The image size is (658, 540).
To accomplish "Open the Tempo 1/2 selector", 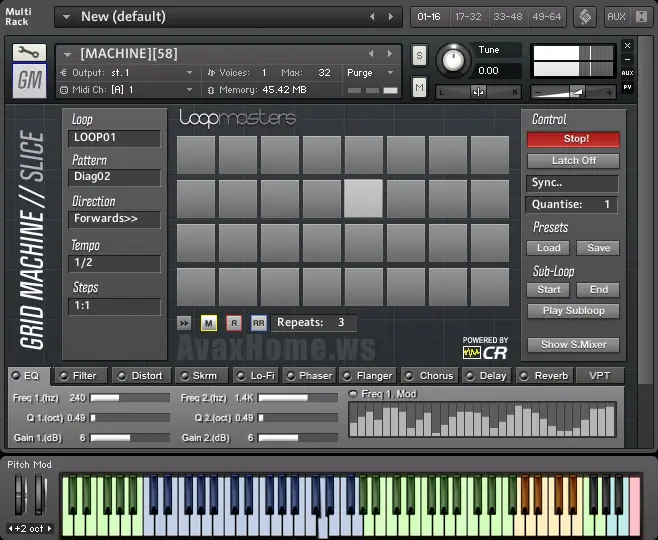I will (114, 263).
